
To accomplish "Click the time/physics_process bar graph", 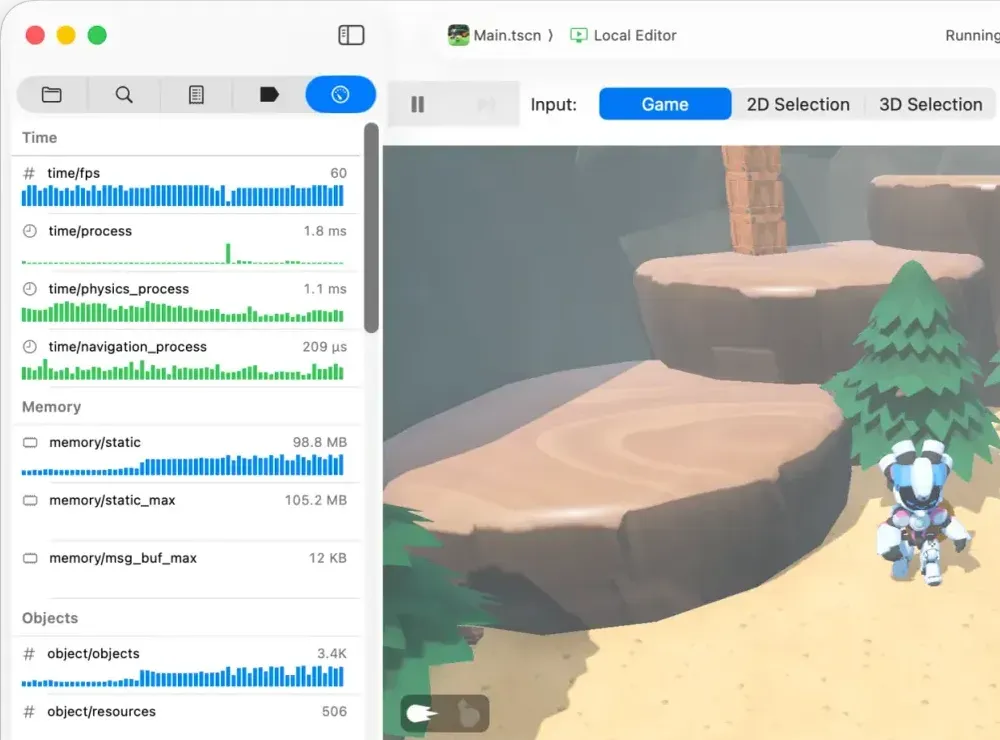I will [182, 312].
